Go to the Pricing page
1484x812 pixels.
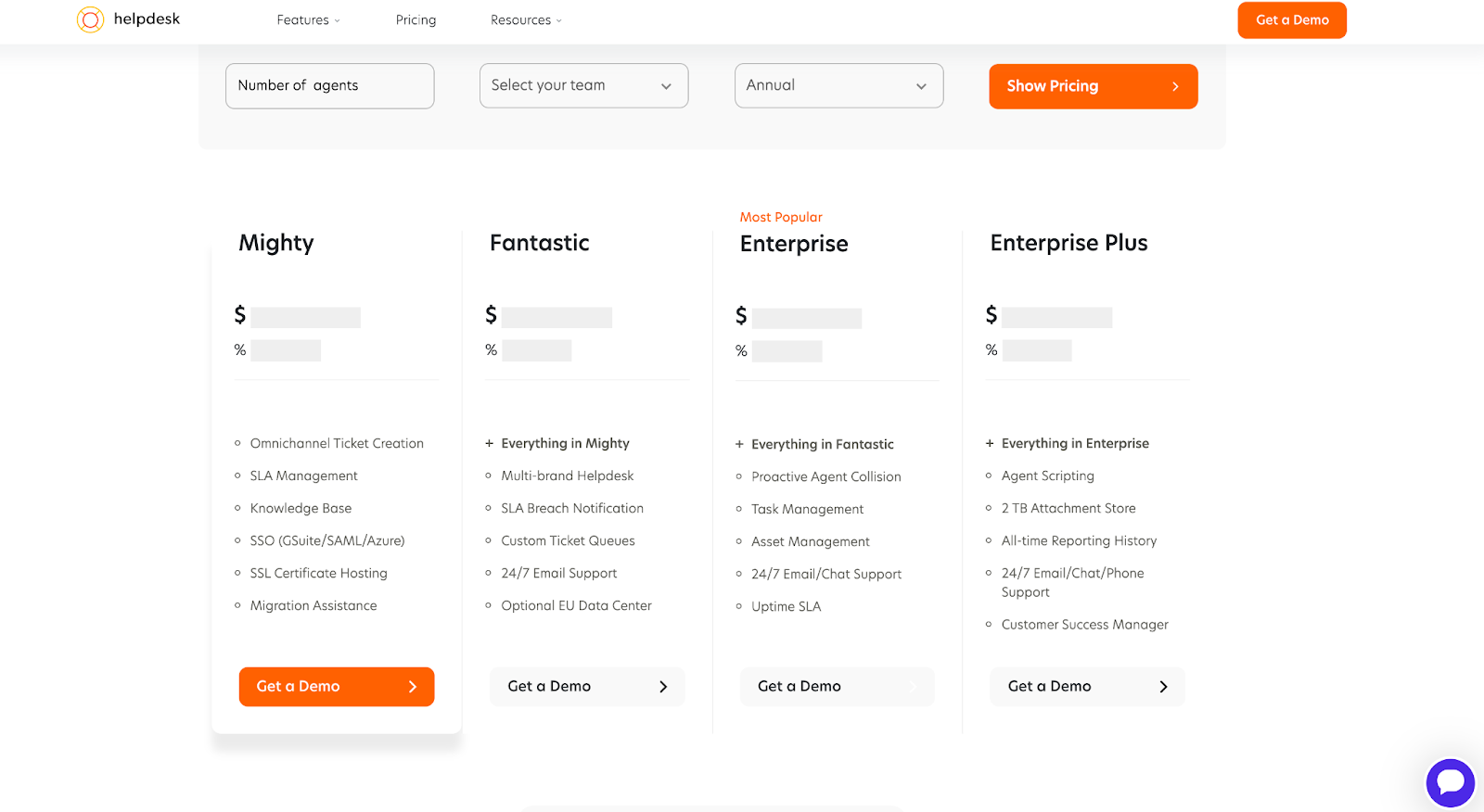pos(416,20)
